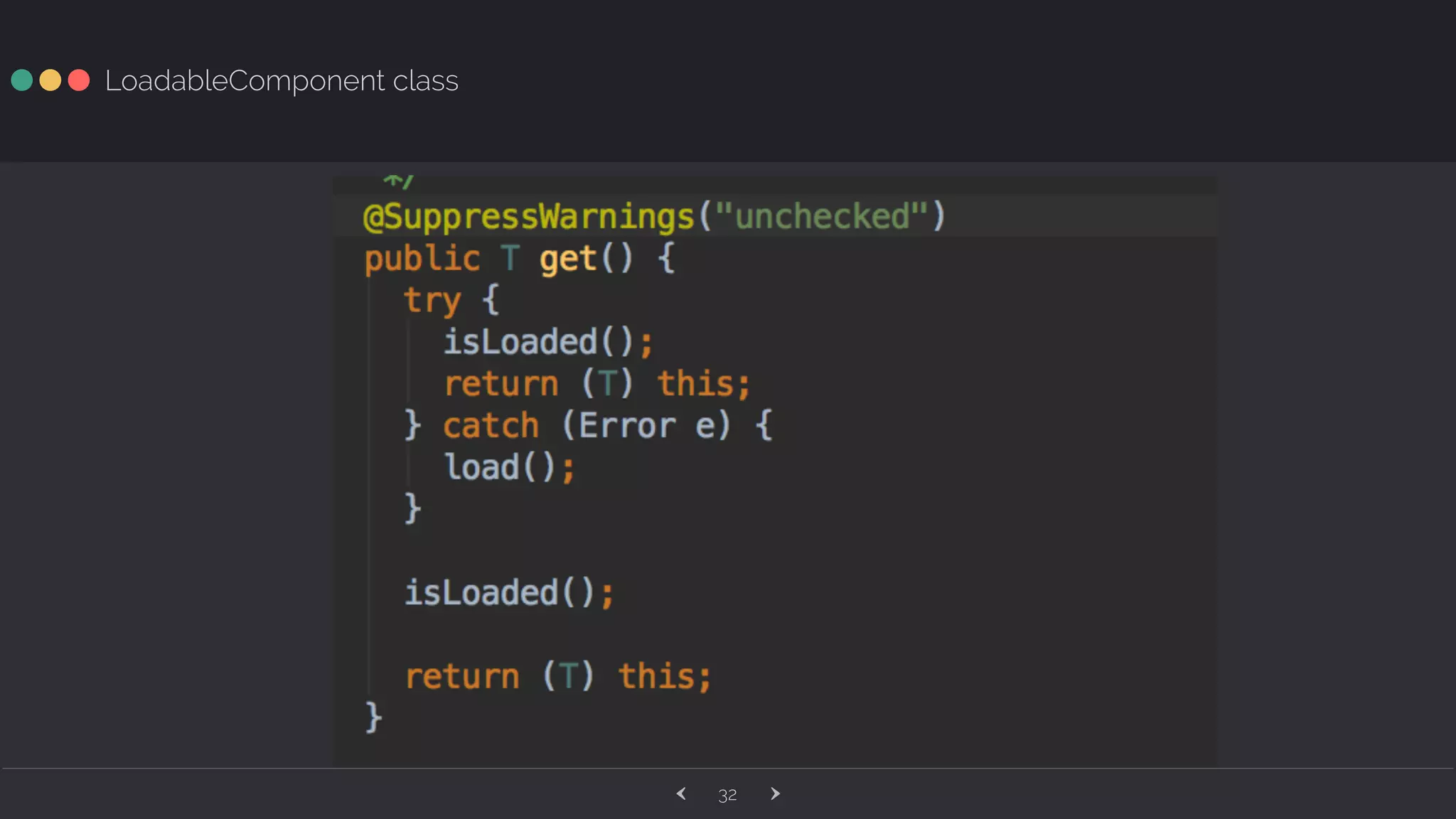
Task: Click the public T get() declaration
Action: 519,258
